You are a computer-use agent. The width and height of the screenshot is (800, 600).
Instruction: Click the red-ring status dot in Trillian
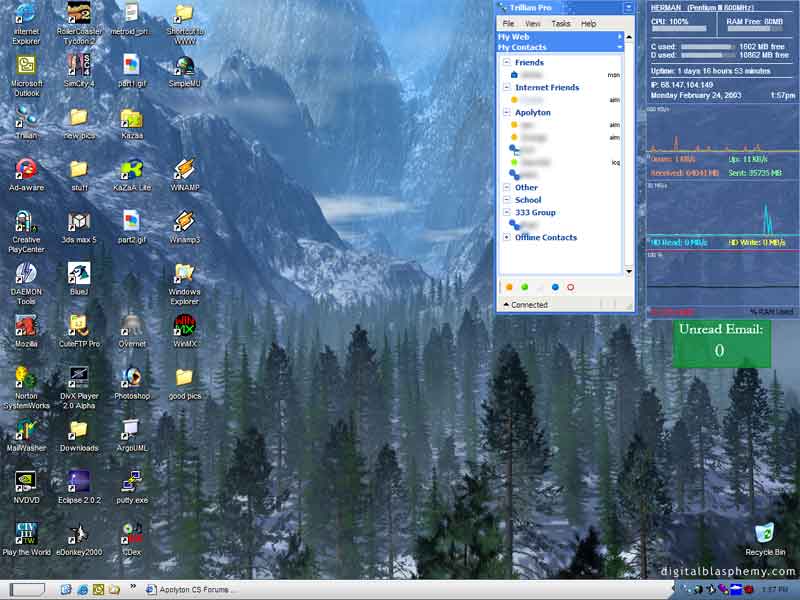point(570,287)
